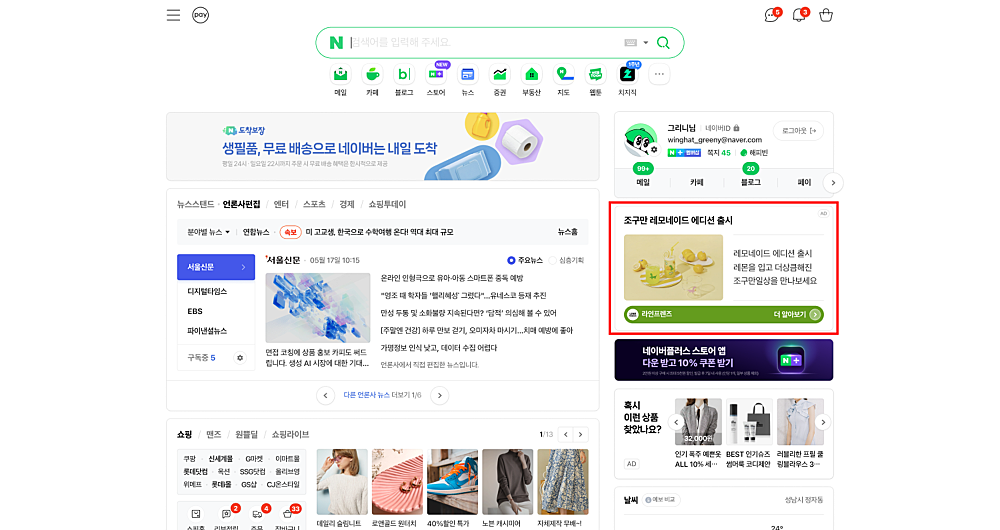Image resolution: width=1000 pixels, height=530 pixels.
Task: Open the hamburger menu at top left
Action: 173,15
